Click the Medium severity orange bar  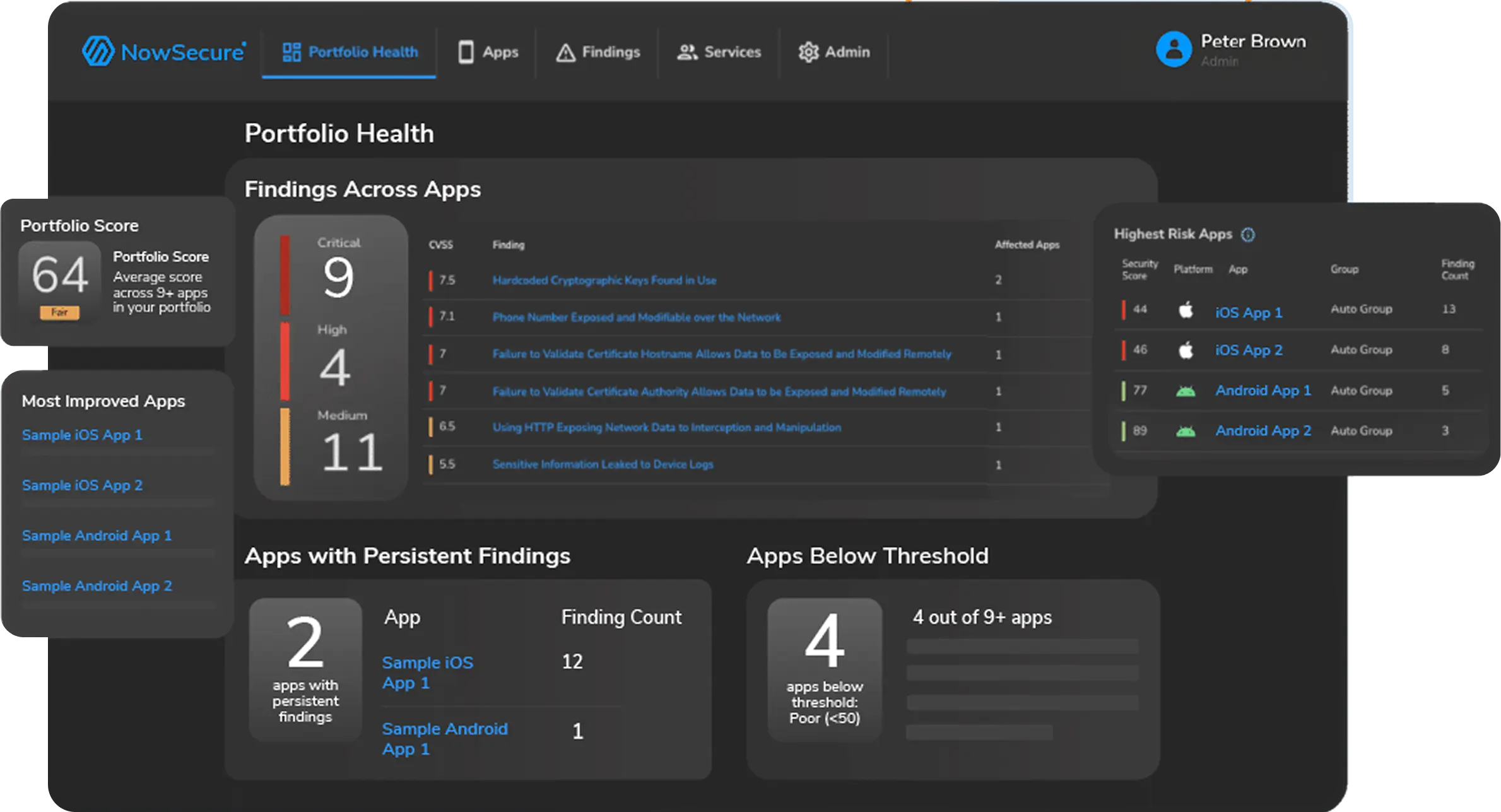(x=285, y=446)
